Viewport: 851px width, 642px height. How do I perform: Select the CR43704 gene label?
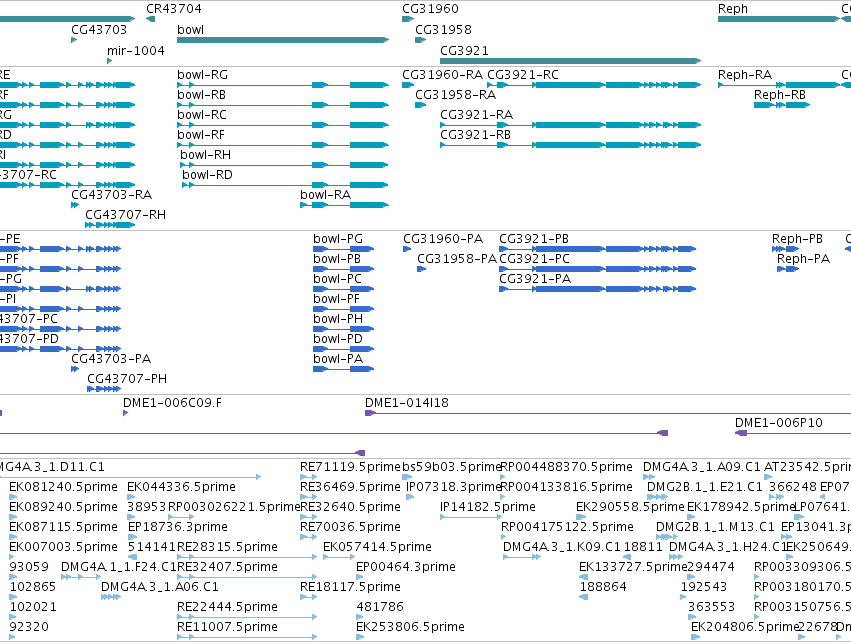(174, 9)
